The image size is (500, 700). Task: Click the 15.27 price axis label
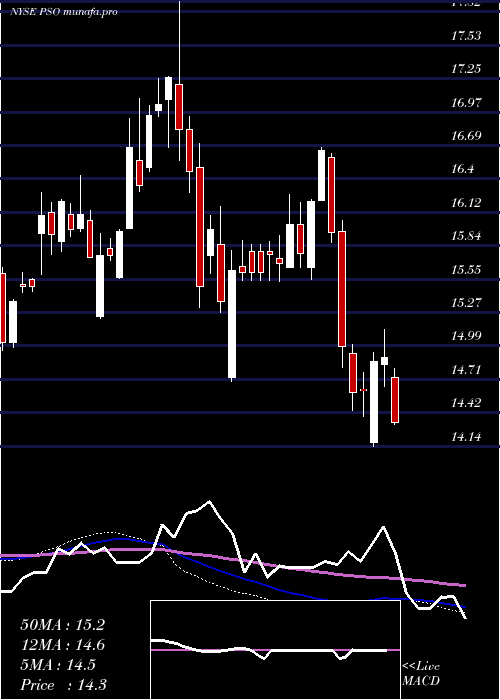466,303
